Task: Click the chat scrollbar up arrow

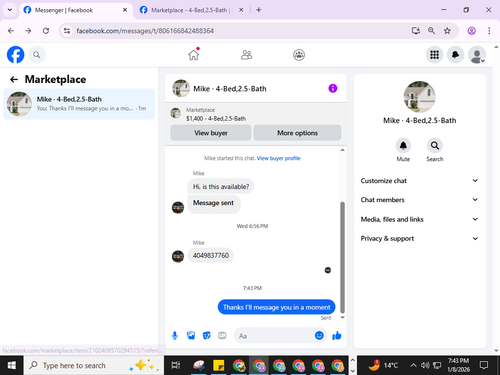Action: (x=342, y=150)
